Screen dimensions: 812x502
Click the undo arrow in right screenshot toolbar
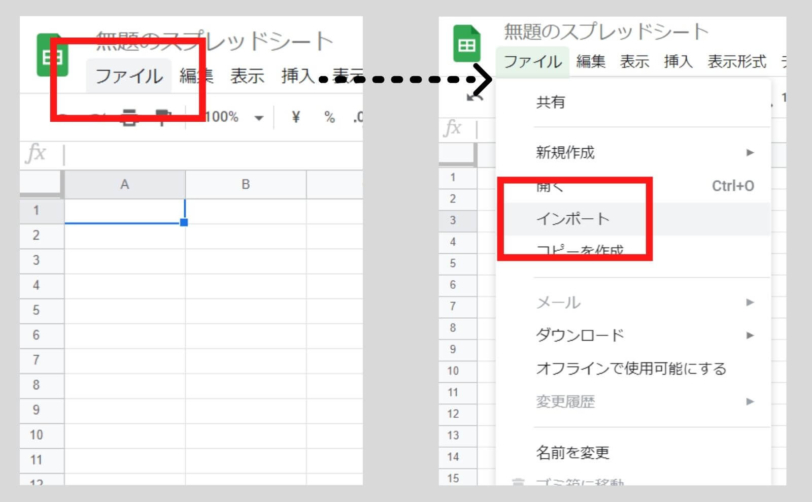tap(475, 95)
